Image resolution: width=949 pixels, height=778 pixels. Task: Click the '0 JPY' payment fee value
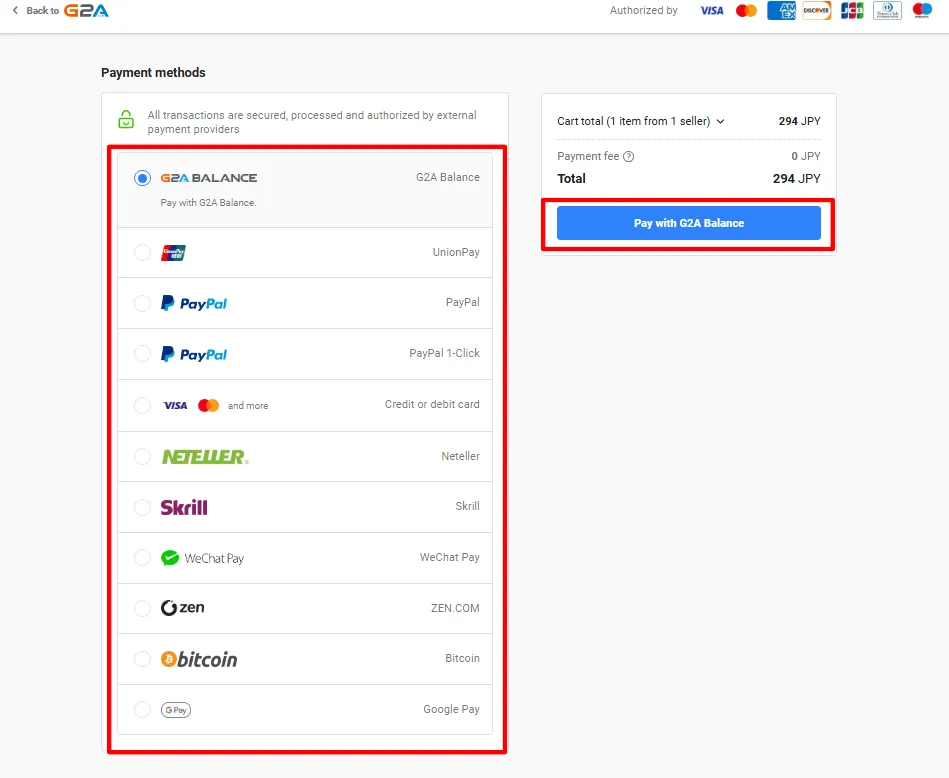[x=806, y=156]
